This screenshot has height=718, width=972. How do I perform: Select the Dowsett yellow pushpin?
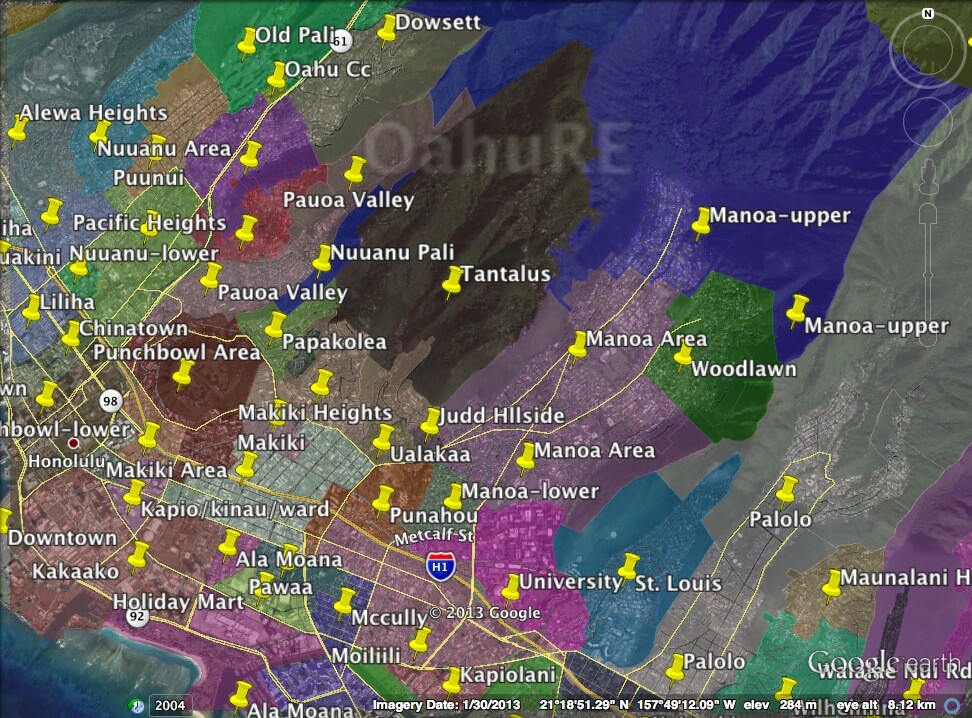click(x=387, y=30)
